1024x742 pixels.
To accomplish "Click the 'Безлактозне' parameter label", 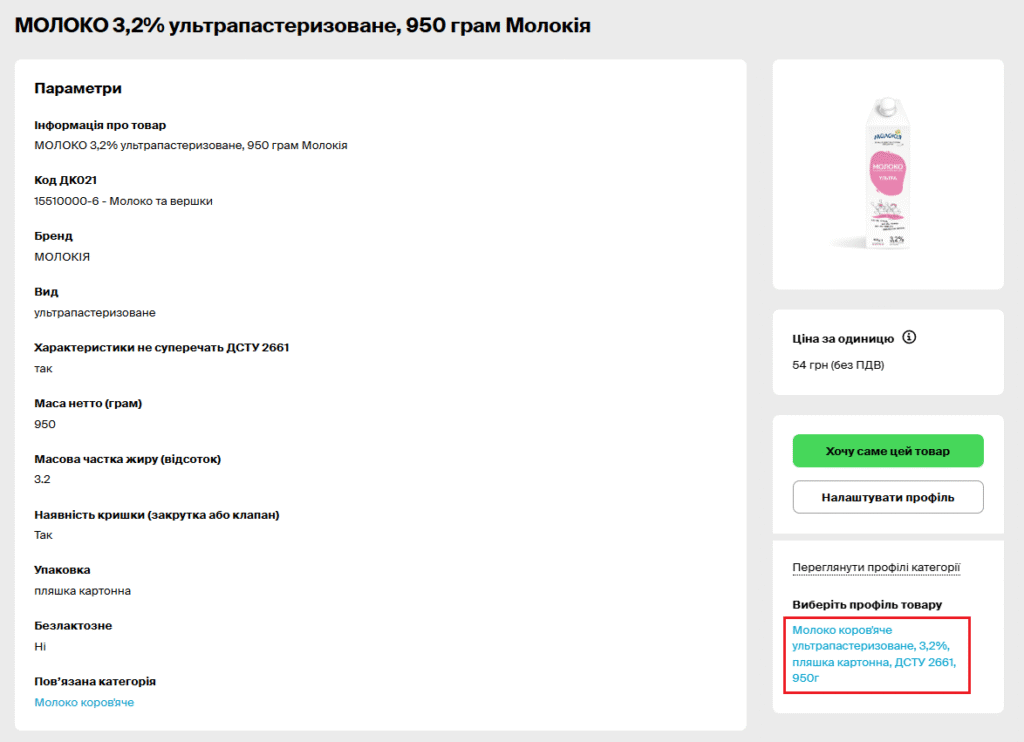I will 73,626.
